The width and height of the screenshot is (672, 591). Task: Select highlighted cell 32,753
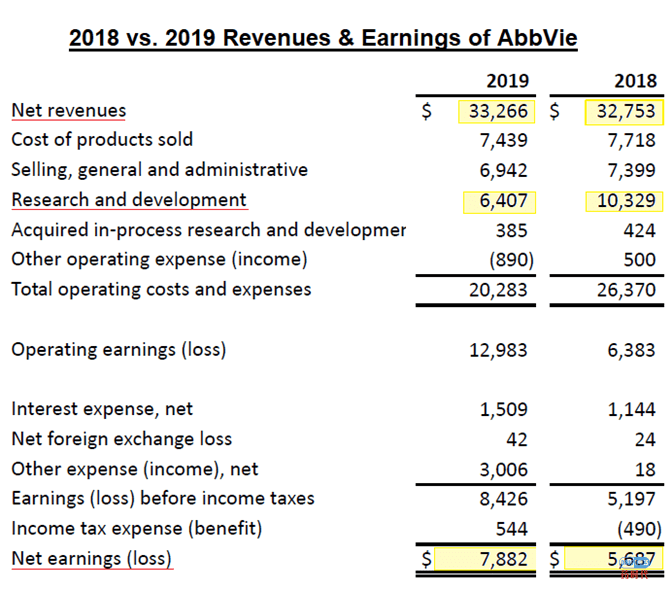(x=624, y=111)
